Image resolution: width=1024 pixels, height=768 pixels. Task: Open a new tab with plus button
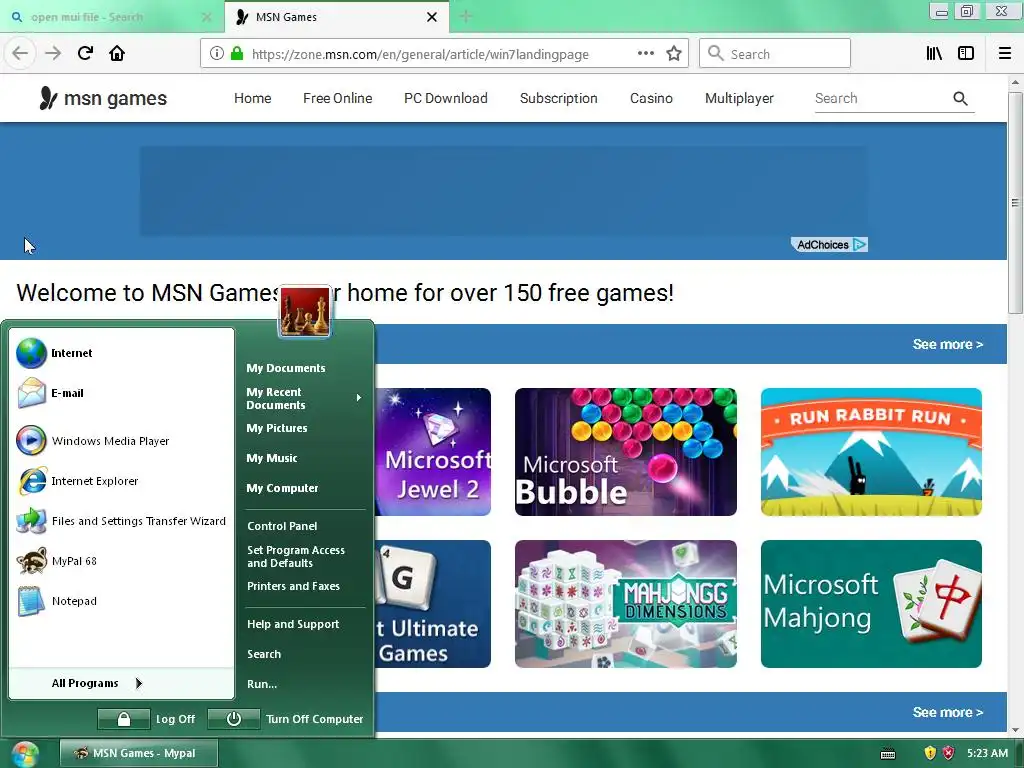(466, 16)
